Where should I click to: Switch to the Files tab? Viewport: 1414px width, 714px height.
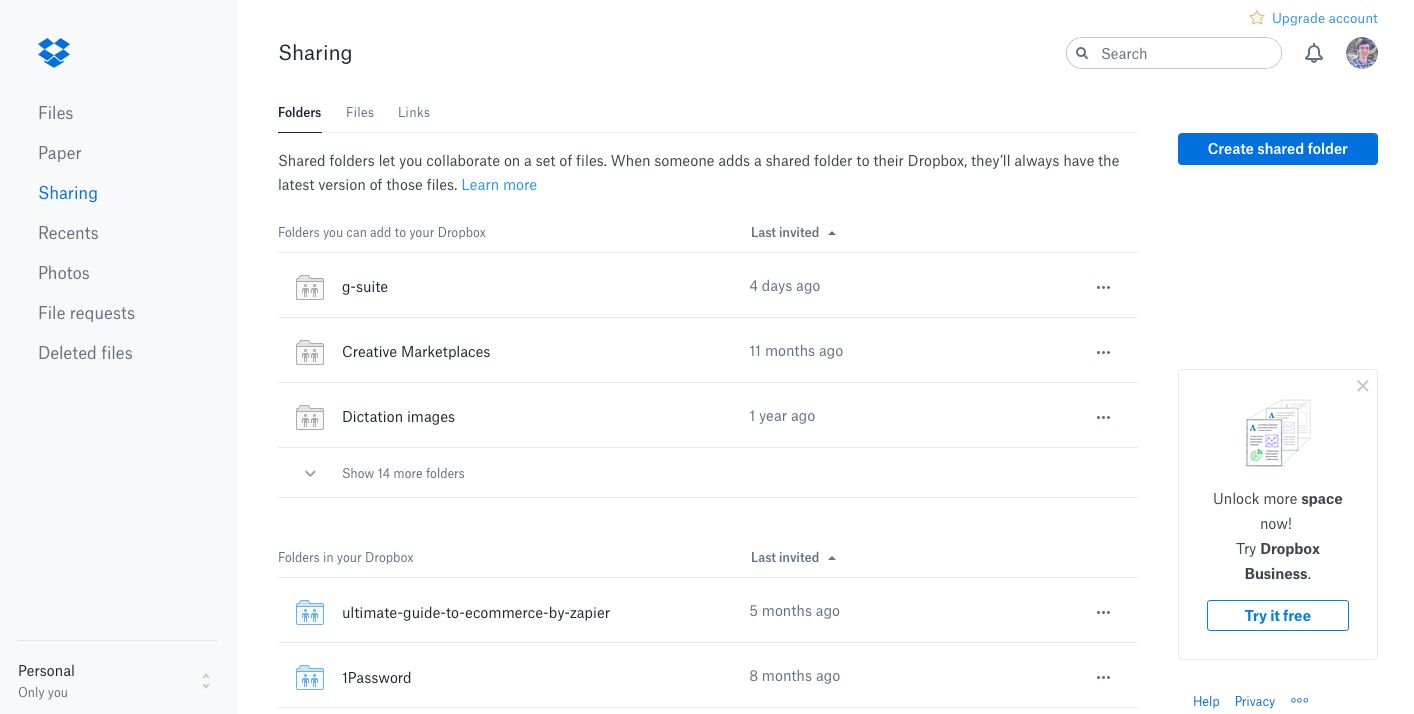click(360, 112)
